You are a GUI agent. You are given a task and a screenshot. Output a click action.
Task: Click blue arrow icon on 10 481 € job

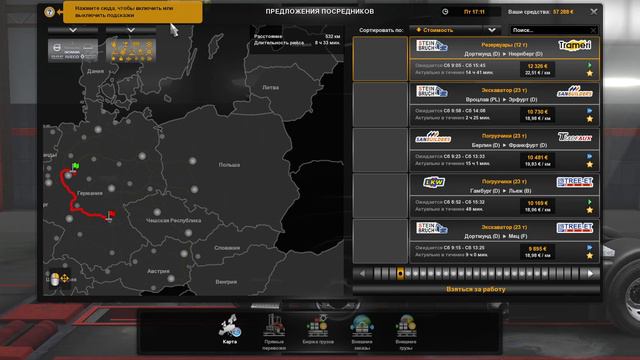(589, 156)
